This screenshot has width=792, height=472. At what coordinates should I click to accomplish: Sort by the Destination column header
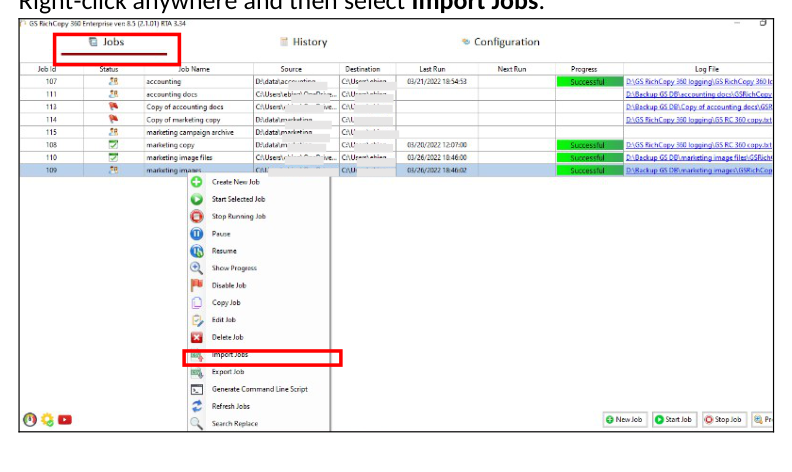click(363, 69)
